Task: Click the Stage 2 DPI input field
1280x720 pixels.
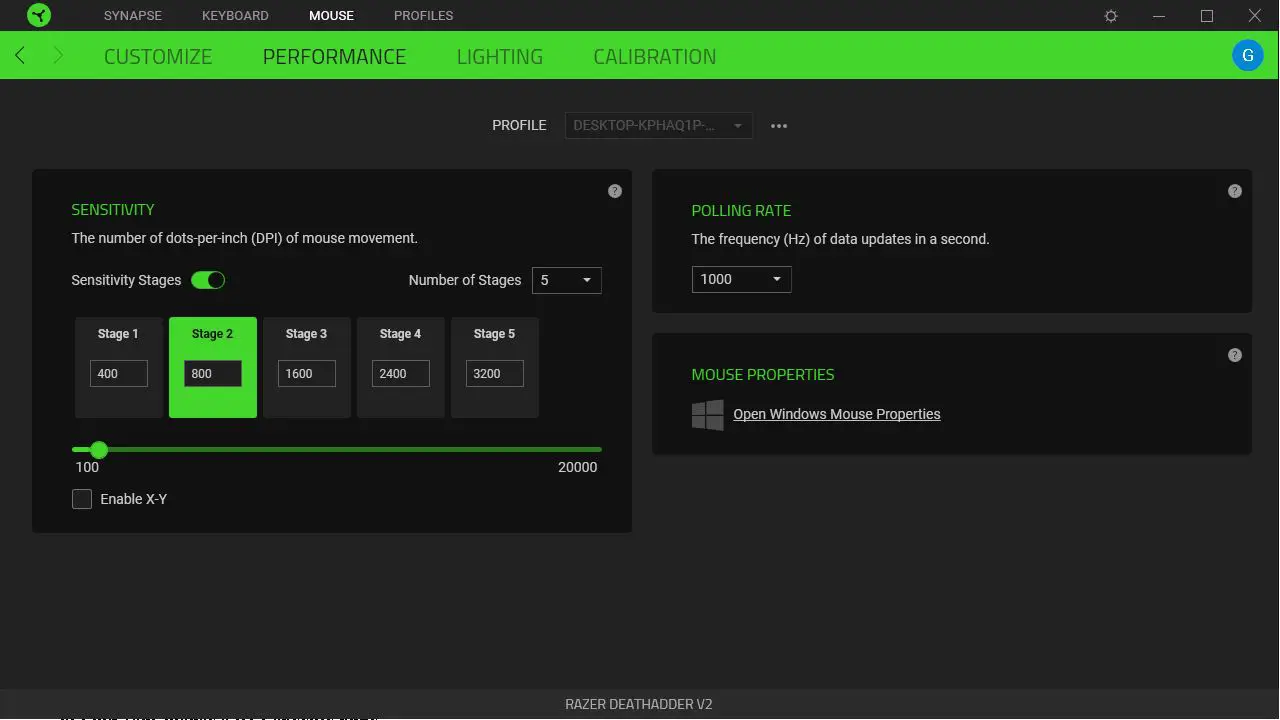Action: (211, 373)
